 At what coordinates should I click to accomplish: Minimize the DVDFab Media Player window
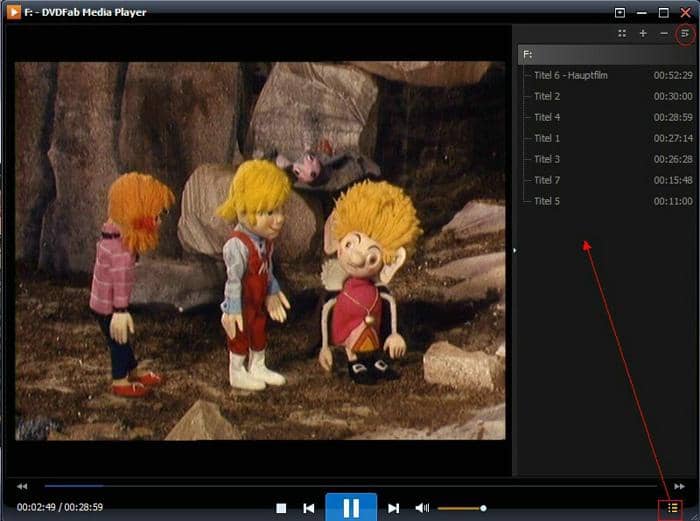tap(642, 13)
